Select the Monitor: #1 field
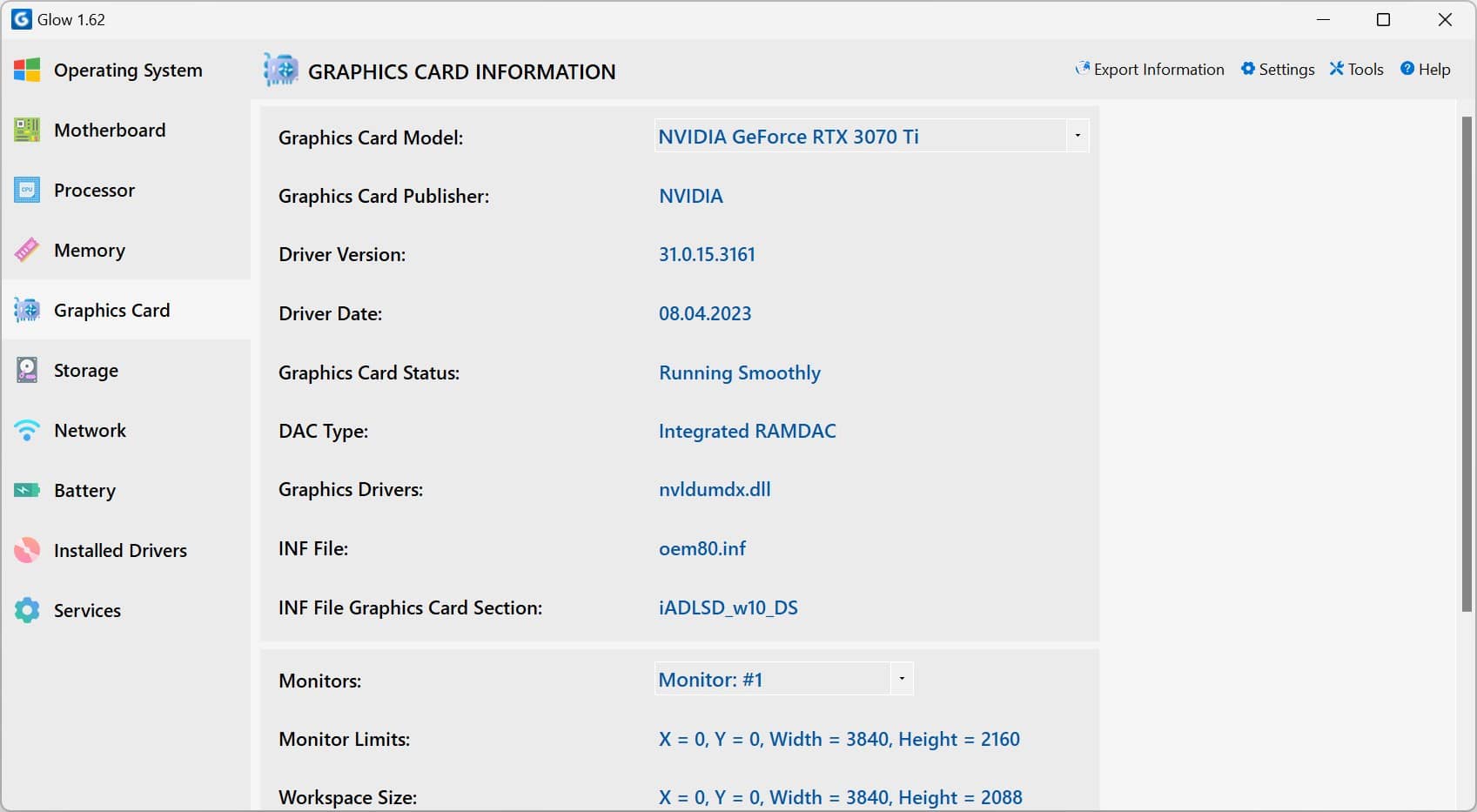This screenshot has height=812, width=1477. point(784,679)
